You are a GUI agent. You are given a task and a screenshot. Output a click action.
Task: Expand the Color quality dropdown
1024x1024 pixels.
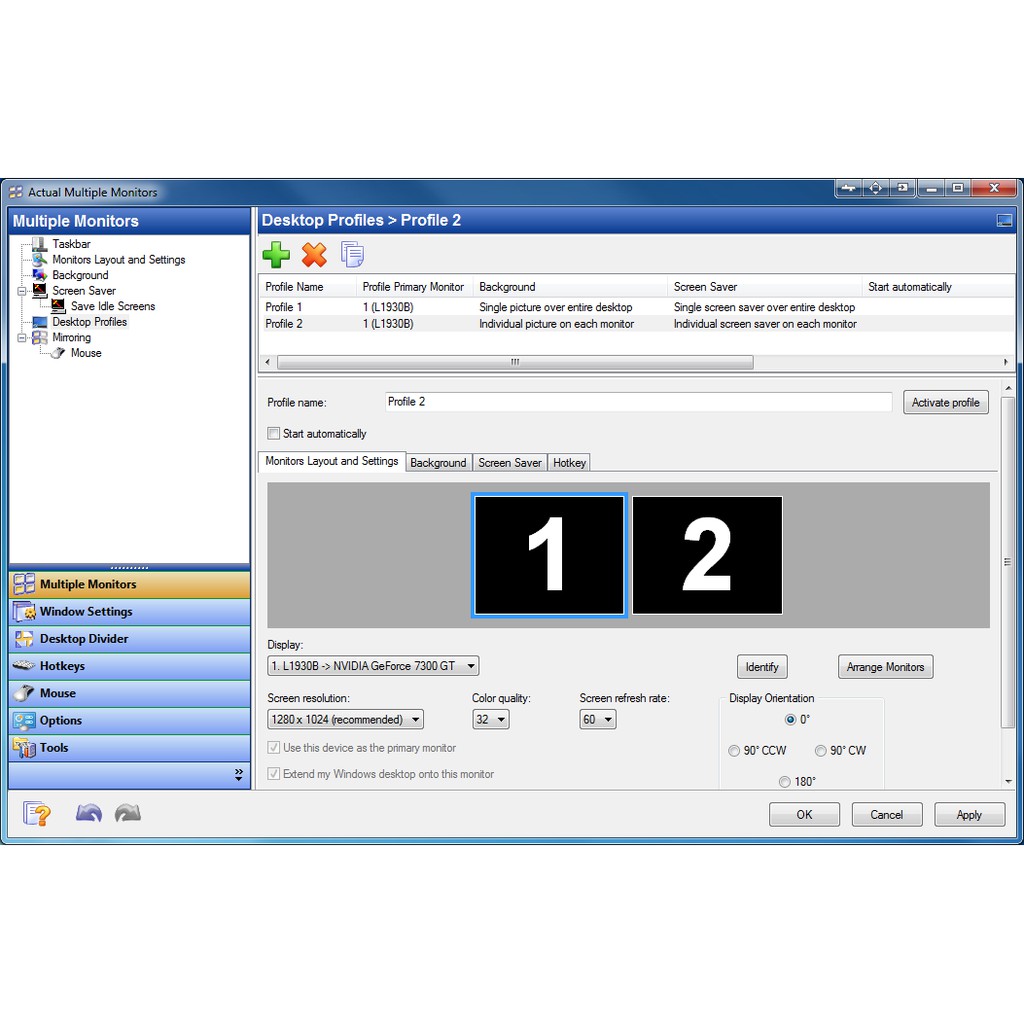pyautogui.click(x=490, y=720)
